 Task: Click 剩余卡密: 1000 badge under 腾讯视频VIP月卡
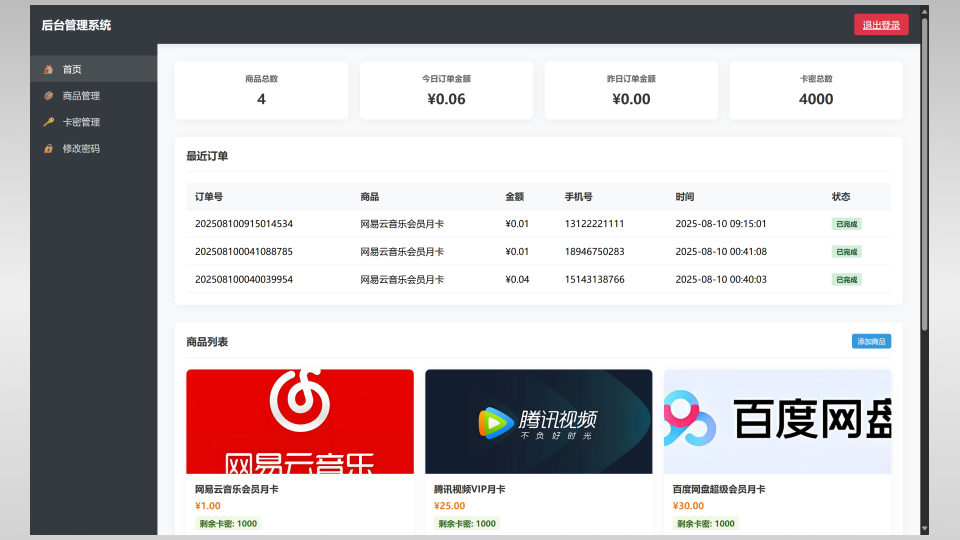coord(467,523)
